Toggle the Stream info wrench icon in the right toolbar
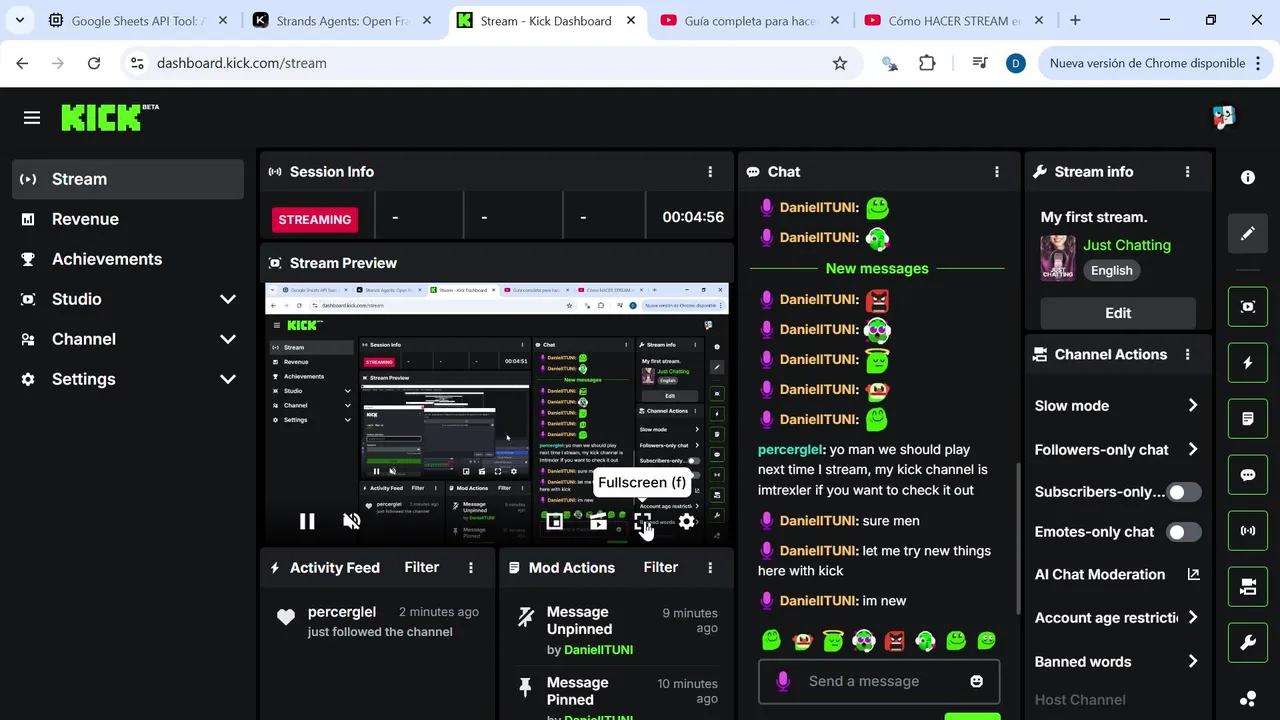 pyautogui.click(x=1248, y=643)
